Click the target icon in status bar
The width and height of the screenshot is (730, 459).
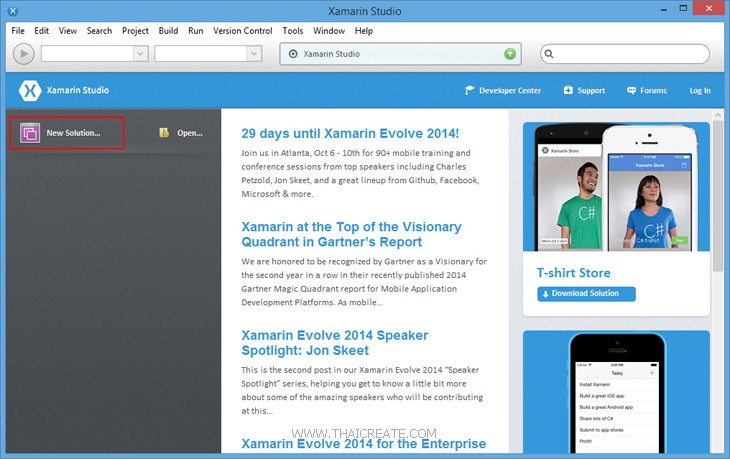tap(293, 54)
